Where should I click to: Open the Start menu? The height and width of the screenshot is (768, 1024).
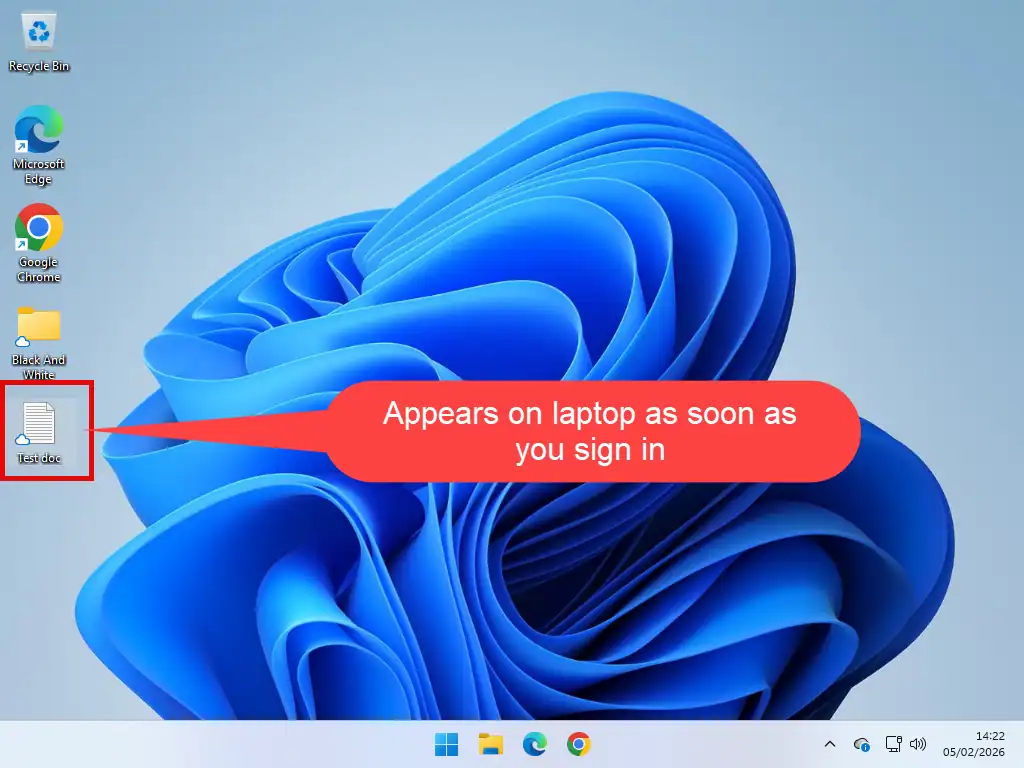pyautogui.click(x=445, y=744)
